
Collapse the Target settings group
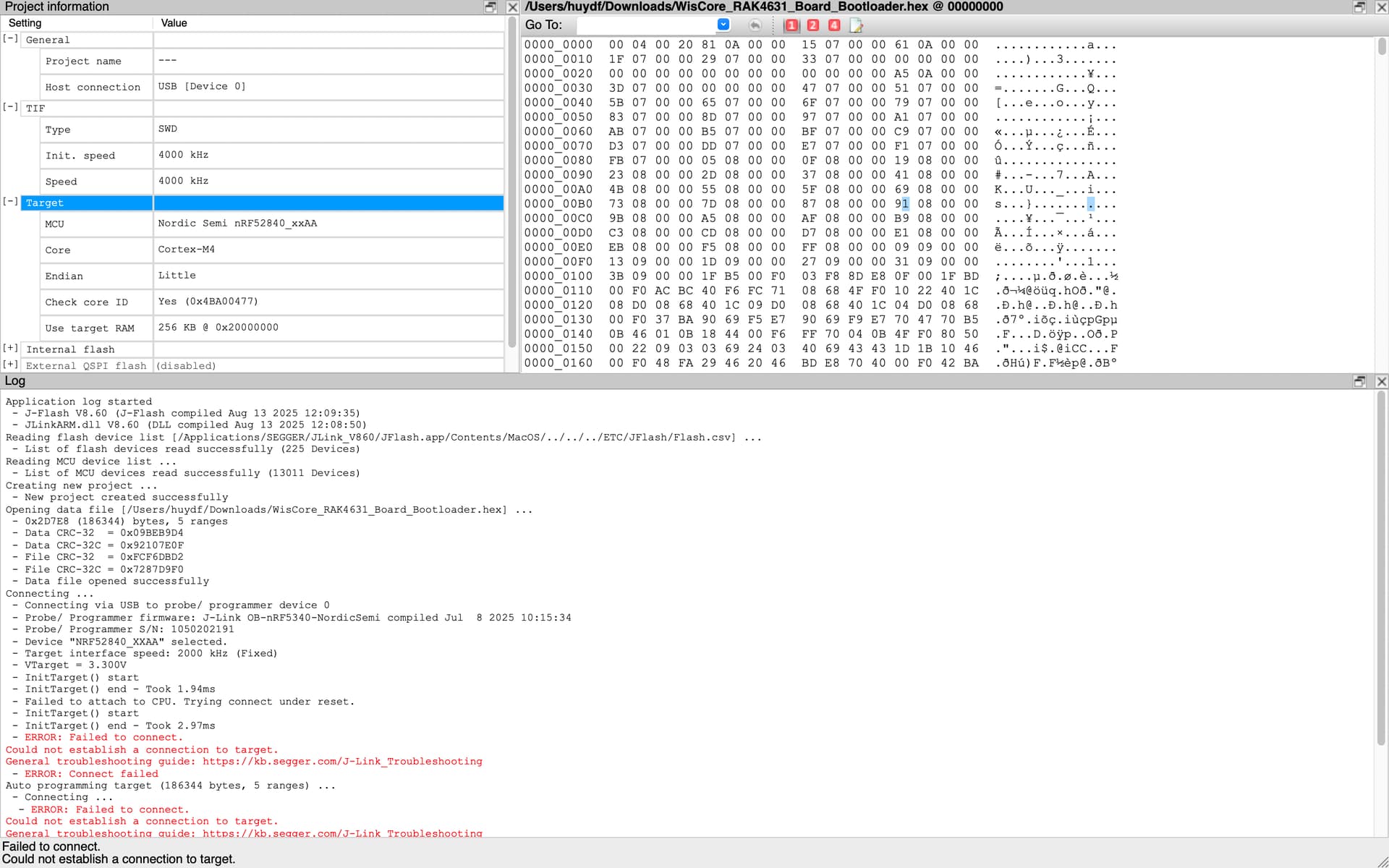pos(10,202)
